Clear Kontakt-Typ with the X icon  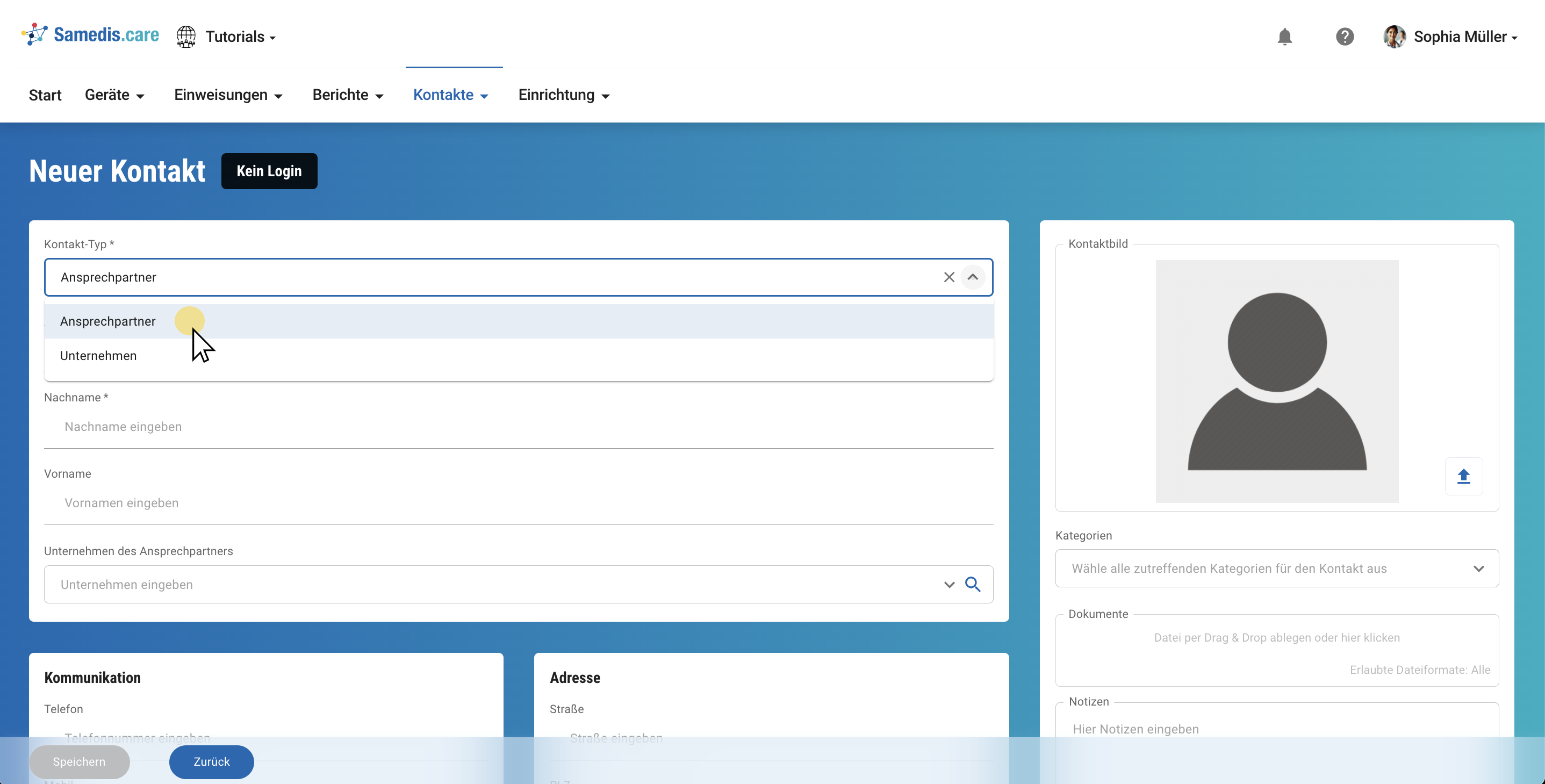949,277
